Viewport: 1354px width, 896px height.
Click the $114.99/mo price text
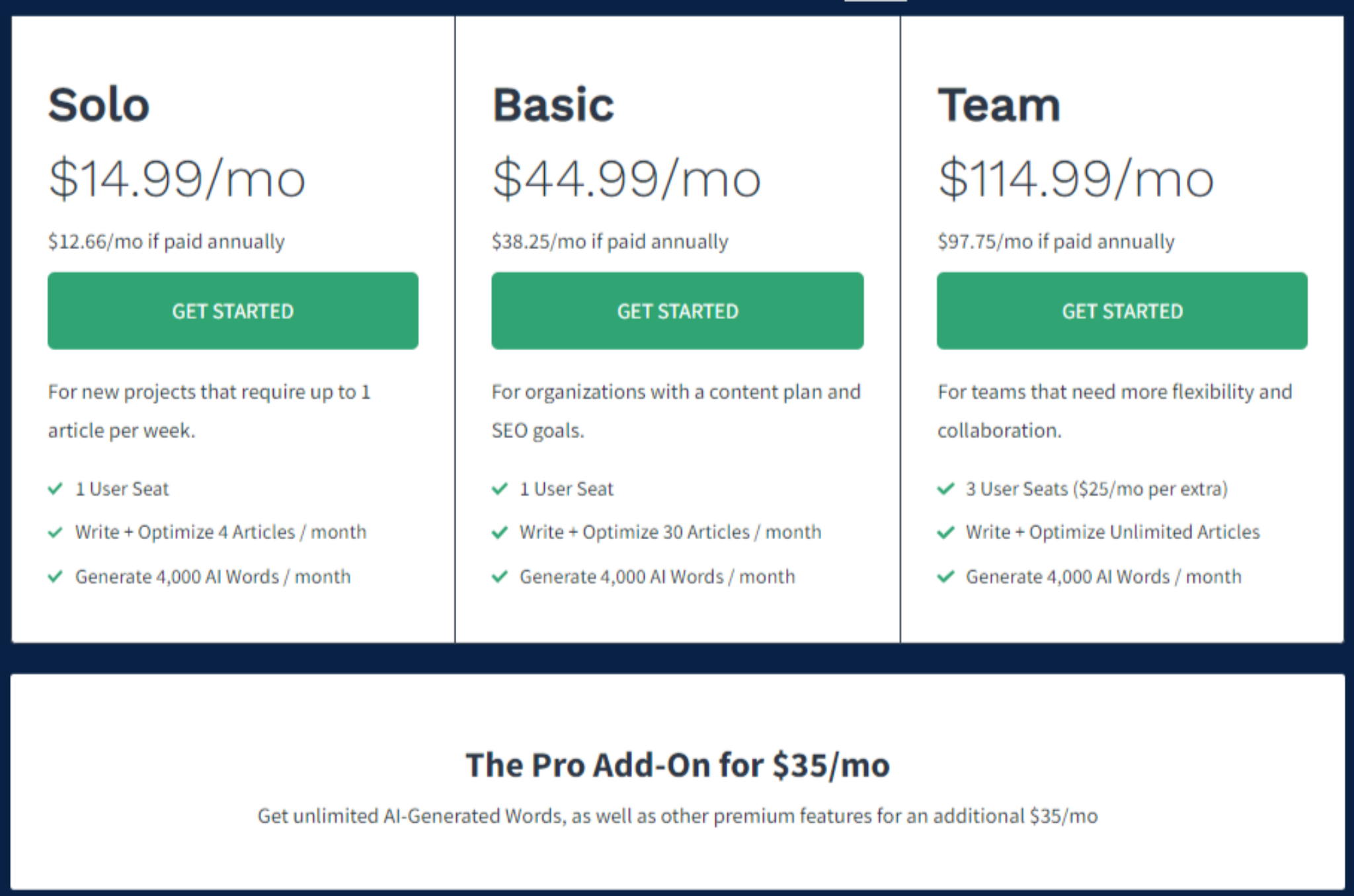click(1076, 178)
